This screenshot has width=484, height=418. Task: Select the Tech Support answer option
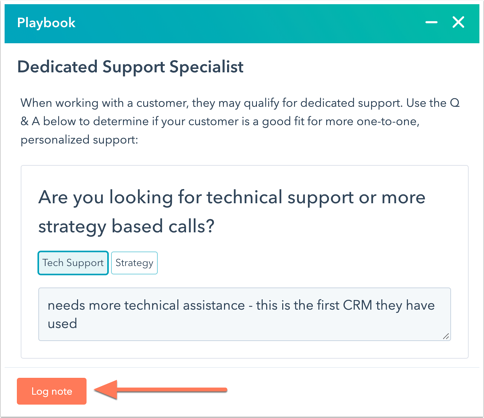pyautogui.click(x=73, y=263)
